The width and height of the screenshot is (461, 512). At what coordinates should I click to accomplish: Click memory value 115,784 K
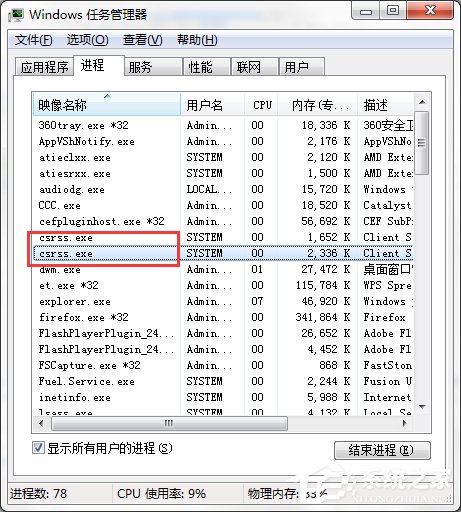[323, 285]
